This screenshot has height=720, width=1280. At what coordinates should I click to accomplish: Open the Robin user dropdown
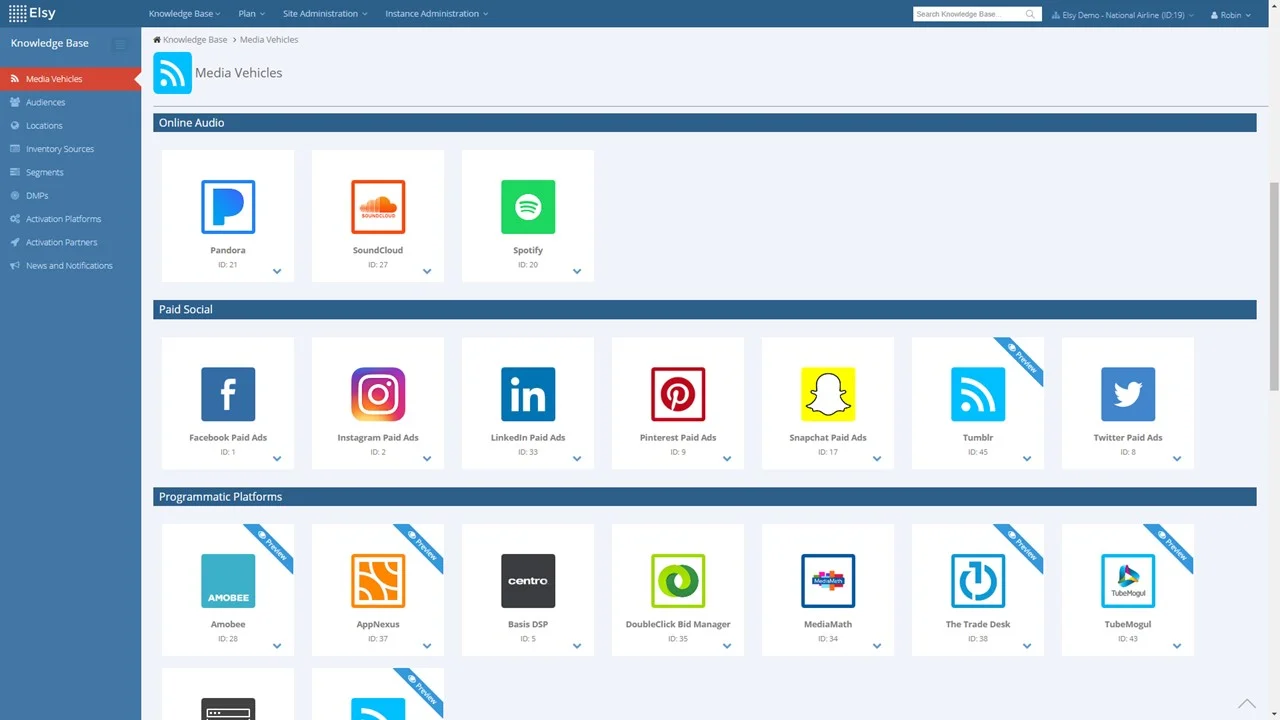[1231, 15]
